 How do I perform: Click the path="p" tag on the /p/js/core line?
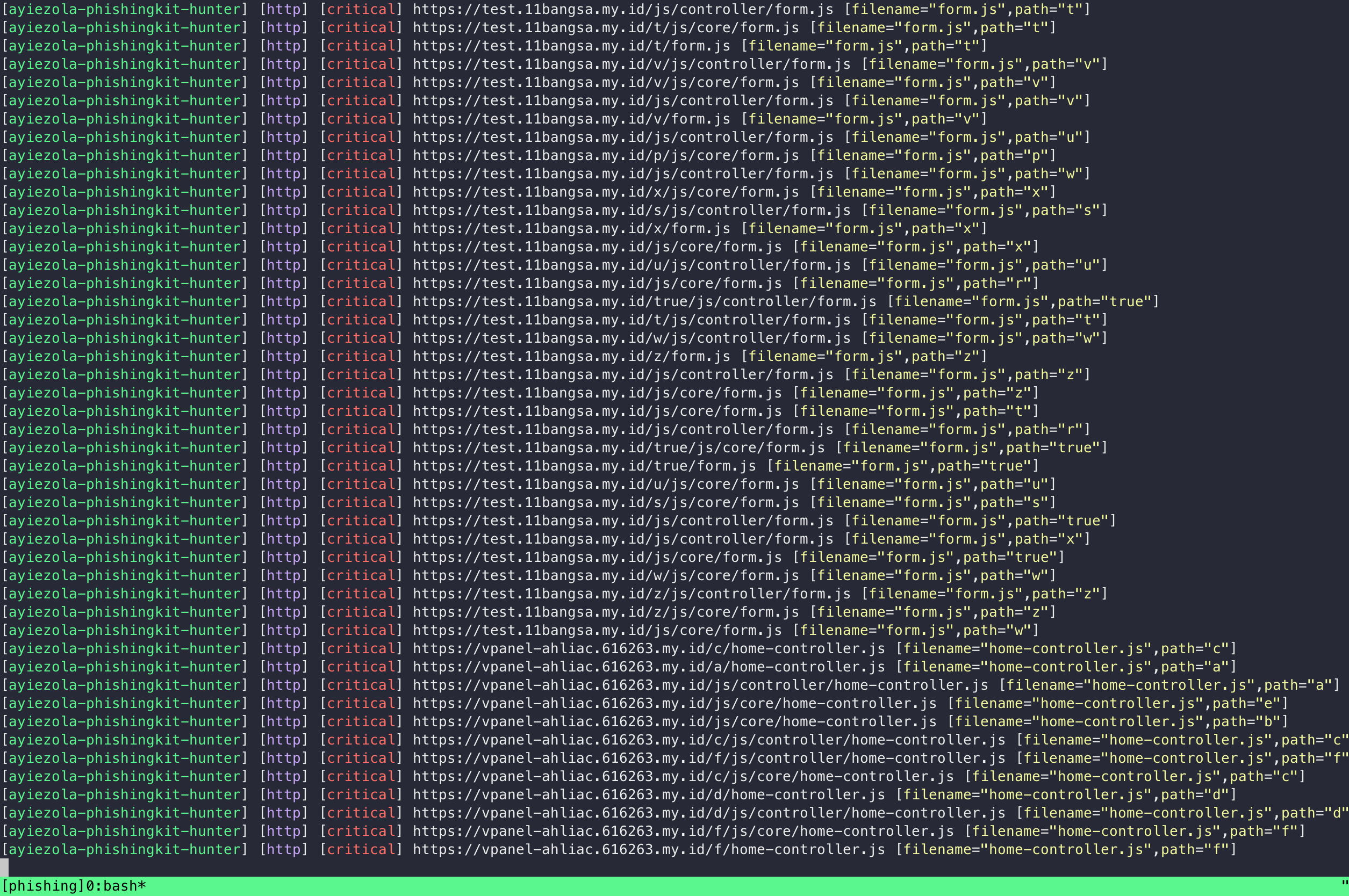coord(1014,155)
